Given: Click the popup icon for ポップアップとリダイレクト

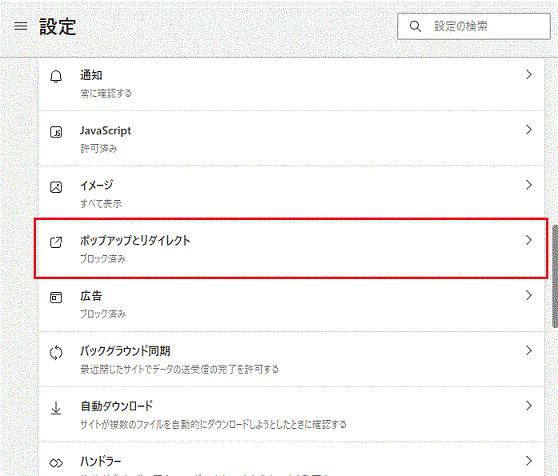Looking at the screenshot, I should 56,242.
